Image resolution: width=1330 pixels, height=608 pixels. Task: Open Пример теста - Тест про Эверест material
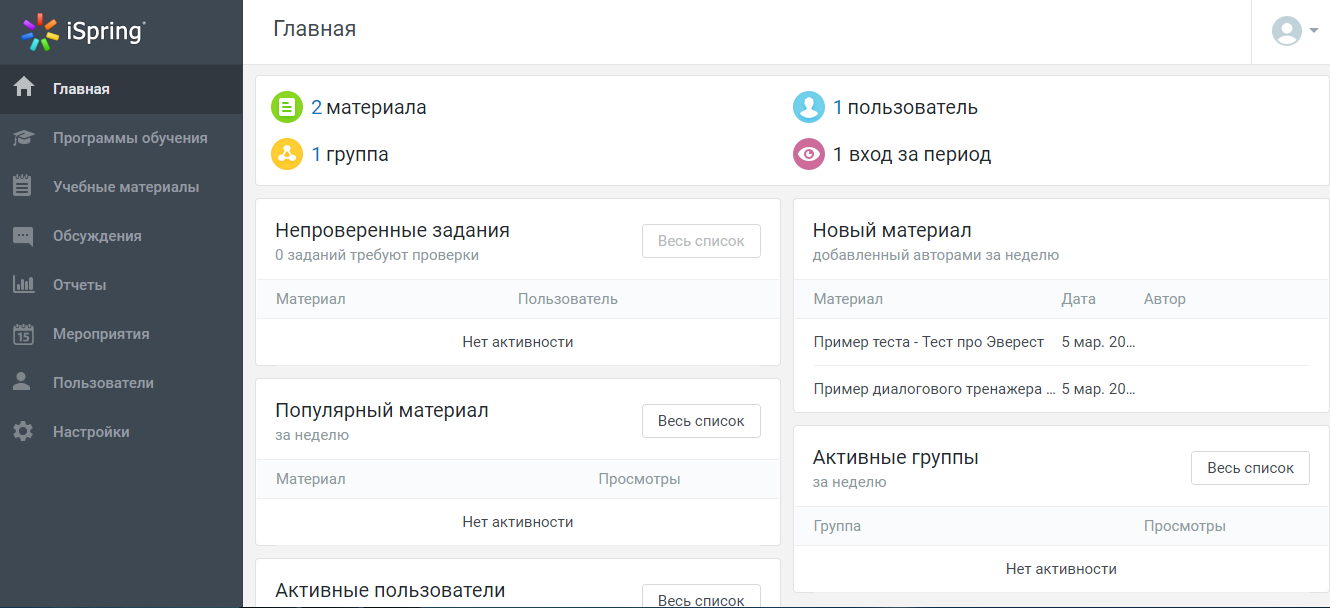pyautogui.click(x=926, y=341)
